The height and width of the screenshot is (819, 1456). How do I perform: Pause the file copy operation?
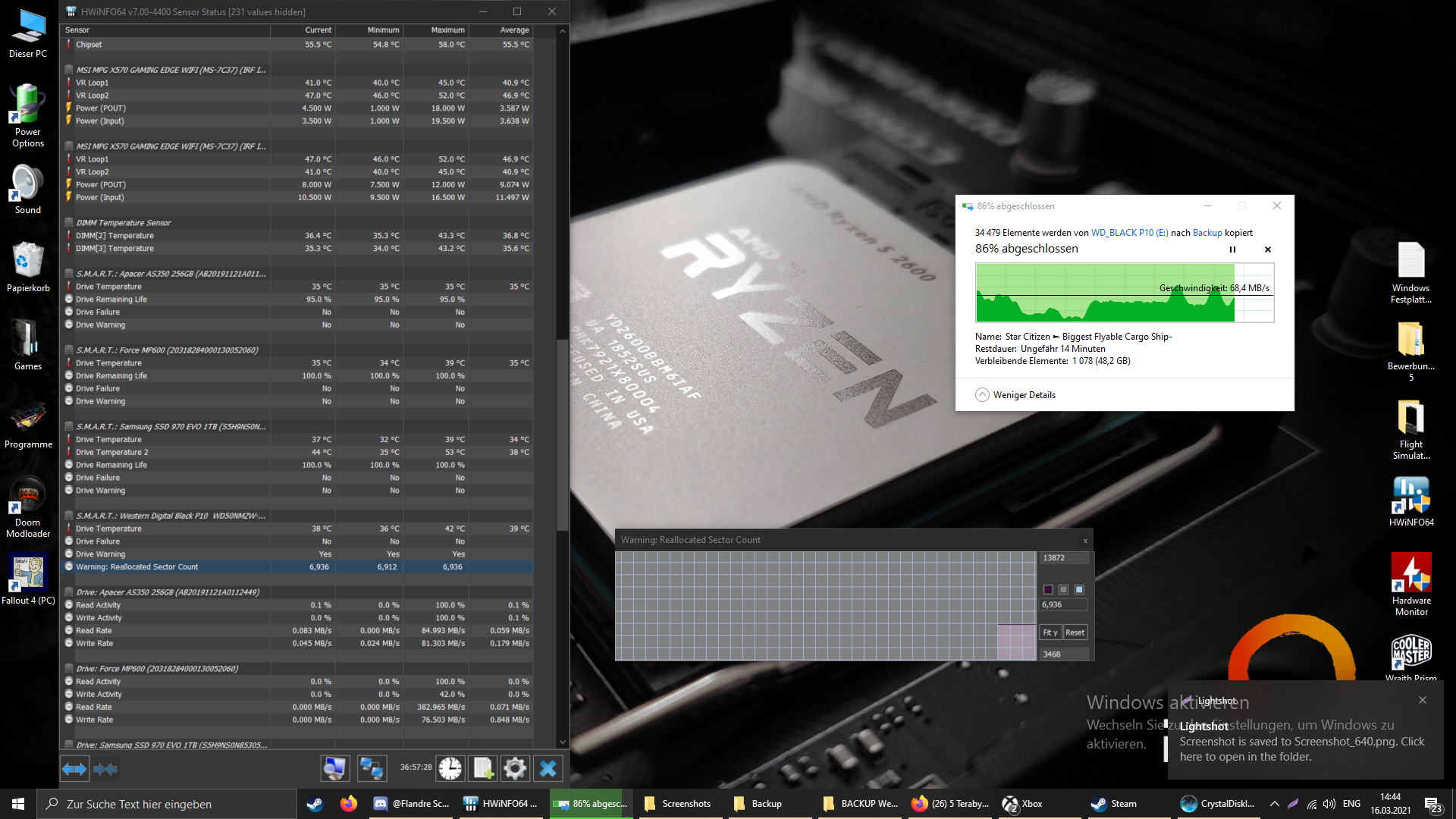coord(1232,249)
